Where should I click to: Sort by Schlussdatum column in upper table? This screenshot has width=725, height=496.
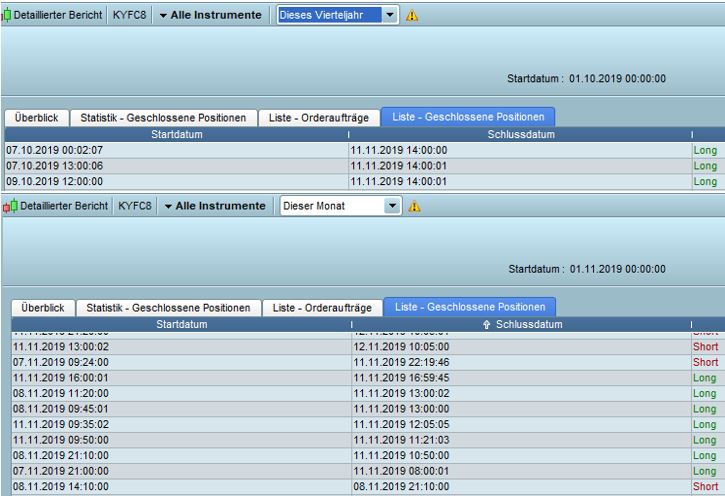[521, 135]
